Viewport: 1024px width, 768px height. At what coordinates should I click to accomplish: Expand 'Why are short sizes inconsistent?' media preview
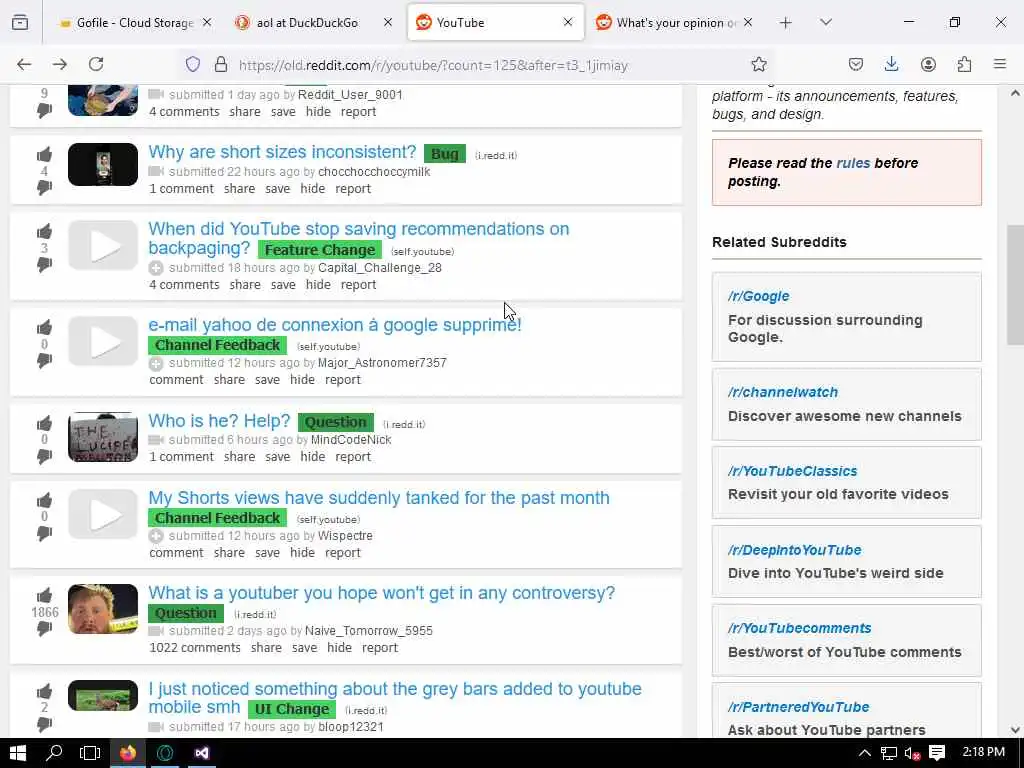coord(155,172)
